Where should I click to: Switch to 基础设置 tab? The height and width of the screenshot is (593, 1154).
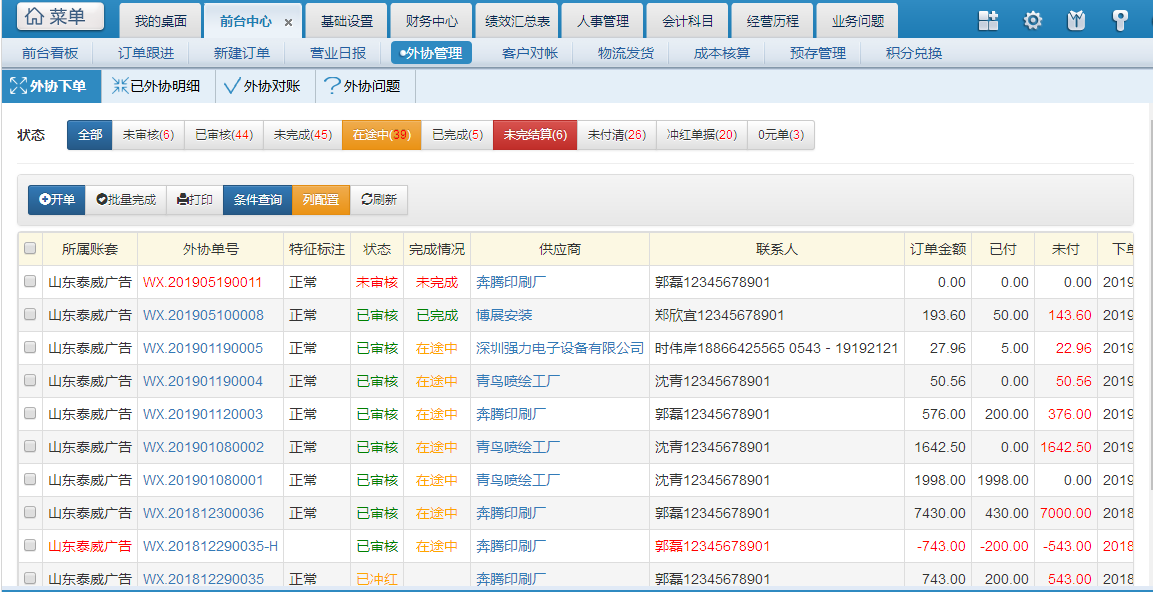pyautogui.click(x=347, y=21)
